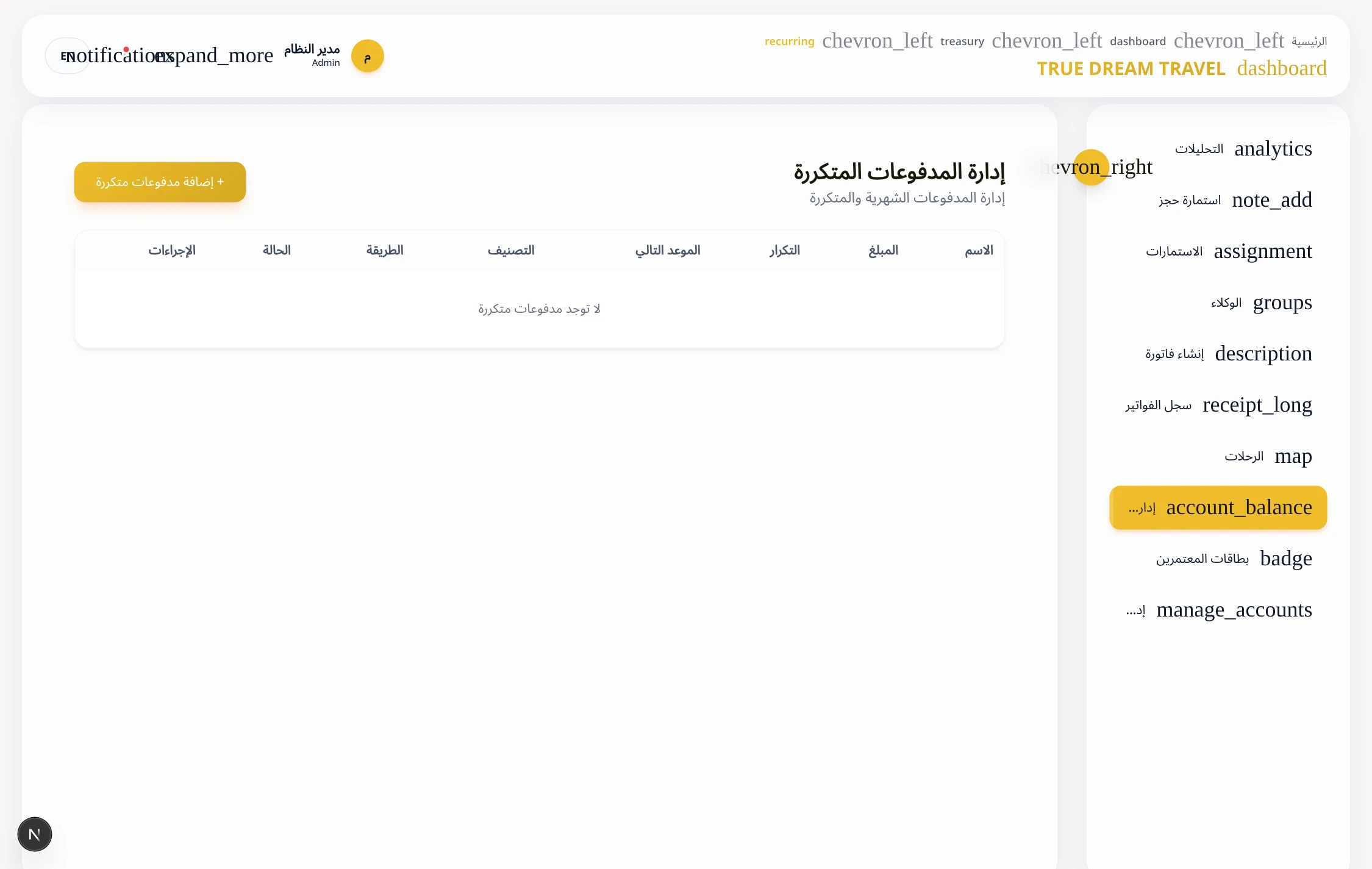Click the dashboard icon beside TRUE DREAM TRAVEL

tap(1281, 68)
